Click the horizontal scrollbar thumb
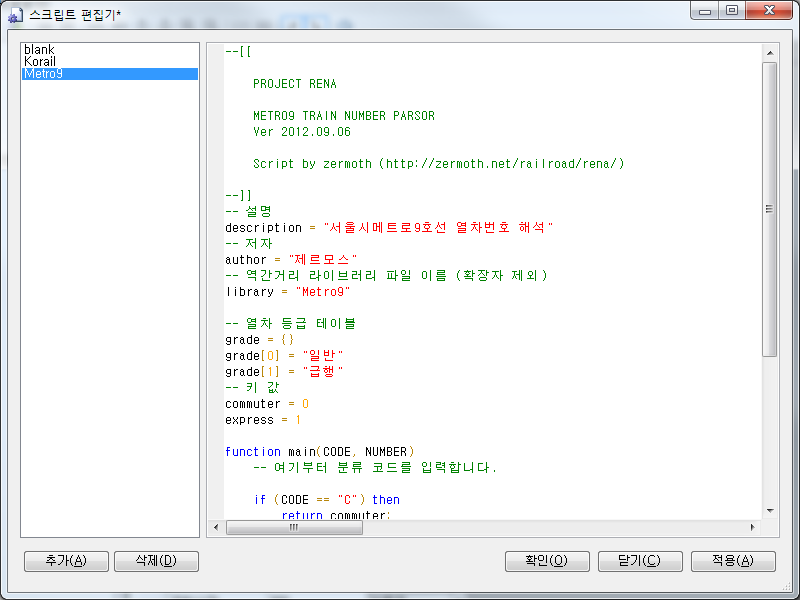This screenshot has height=600, width=800. pos(294,528)
